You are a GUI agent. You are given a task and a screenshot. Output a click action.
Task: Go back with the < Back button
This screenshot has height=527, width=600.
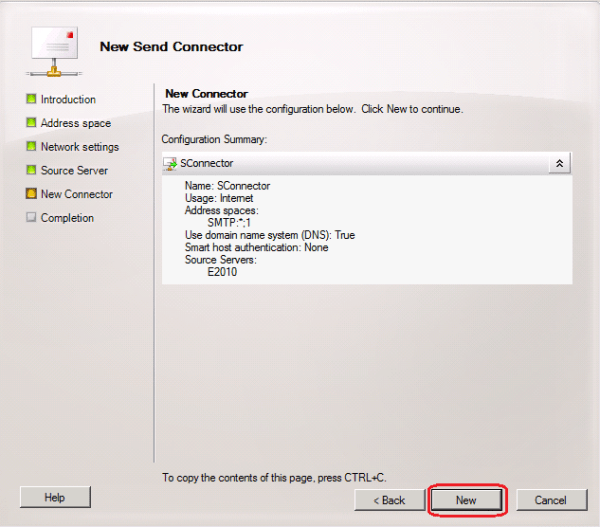[x=388, y=499]
